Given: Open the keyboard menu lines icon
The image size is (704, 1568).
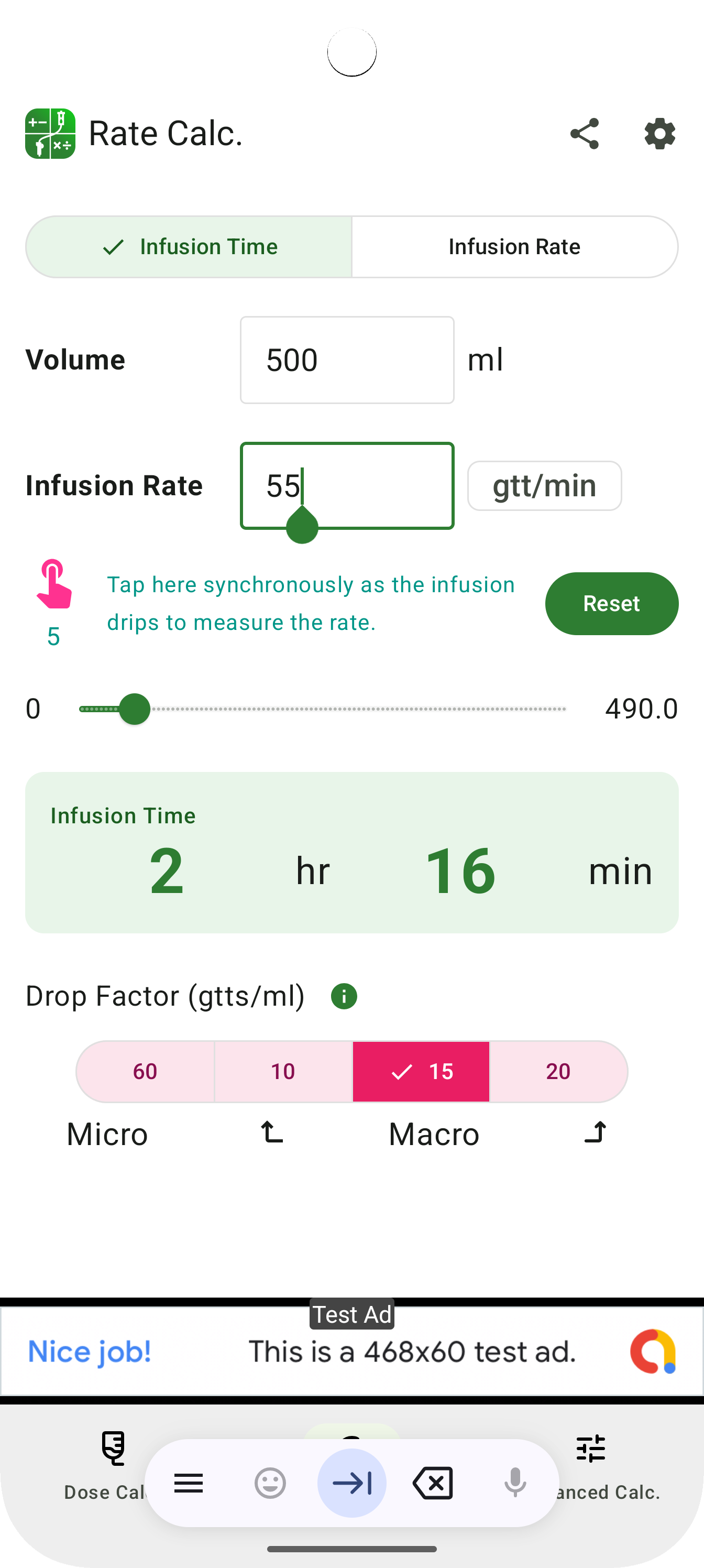Looking at the screenshot, I should point(189,1483).
